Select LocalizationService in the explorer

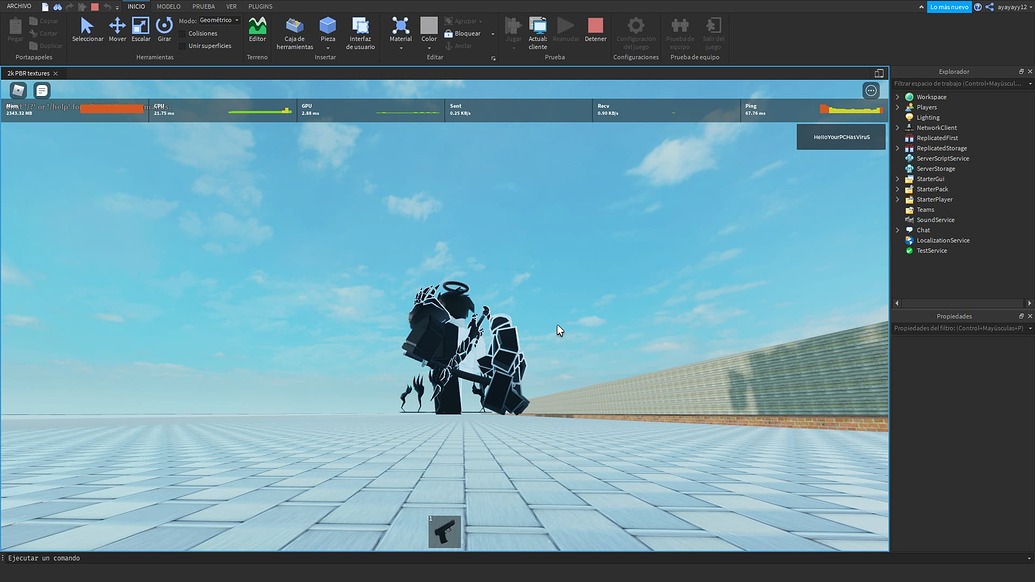point(943,240)
